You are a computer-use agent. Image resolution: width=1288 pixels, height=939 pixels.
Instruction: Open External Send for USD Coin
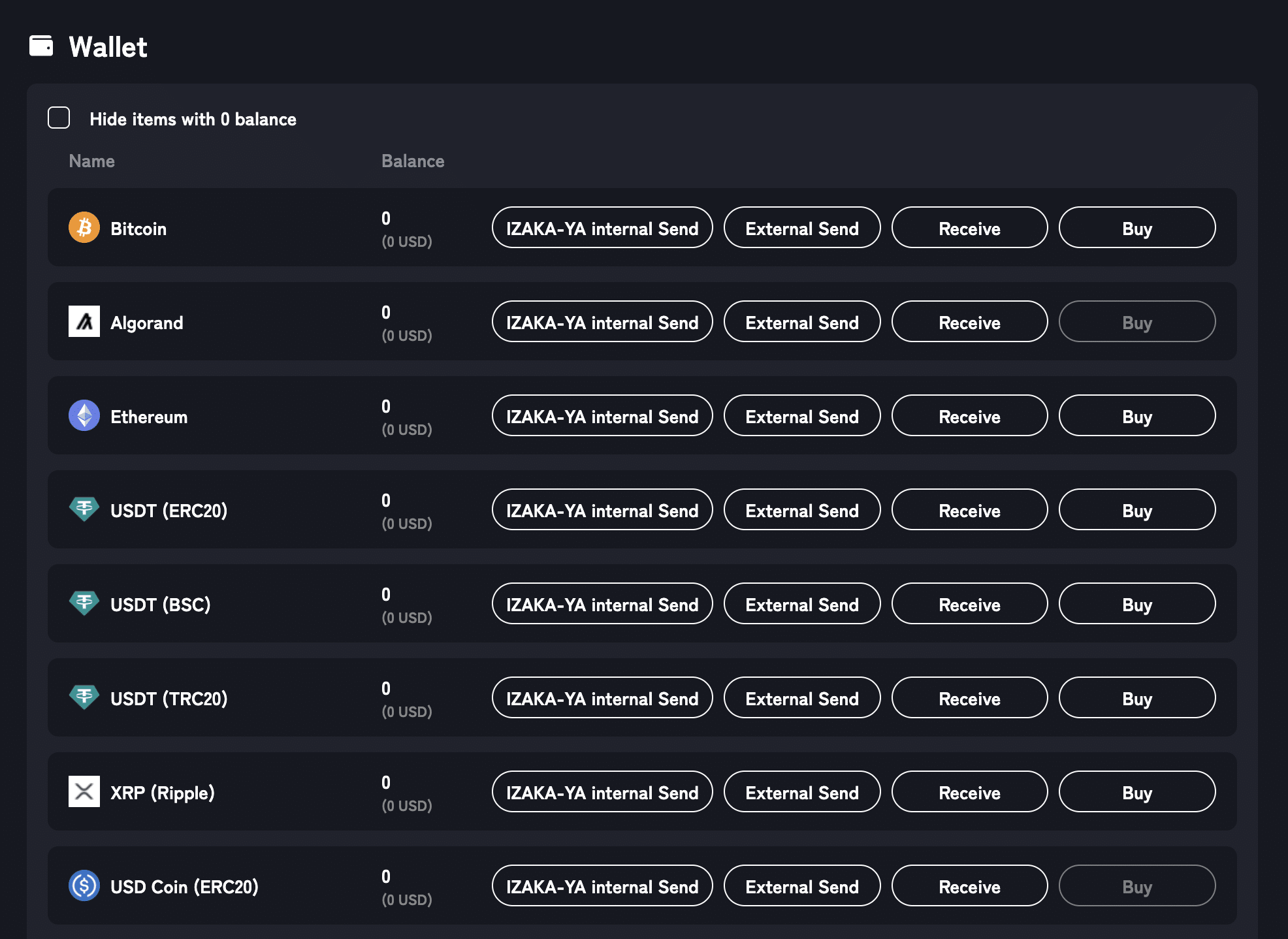coord(802,886)
